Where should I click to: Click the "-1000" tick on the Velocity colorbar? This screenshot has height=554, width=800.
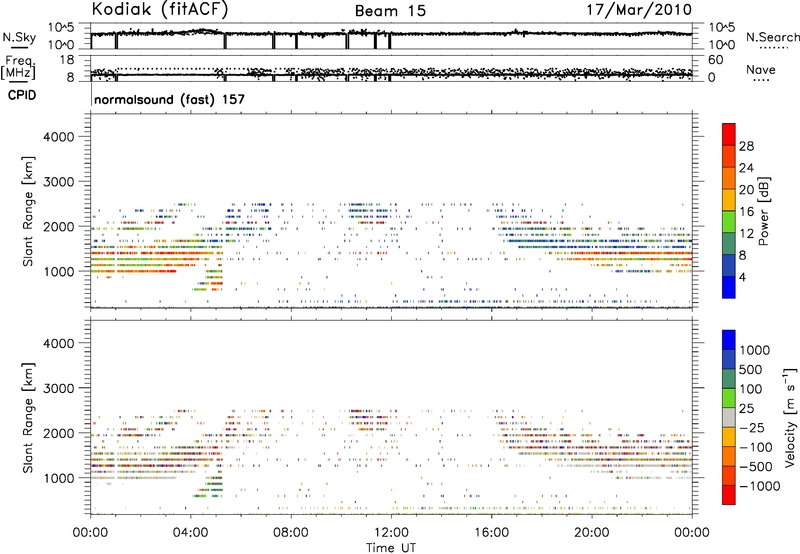pyautogui.click(x=759, y=486)
